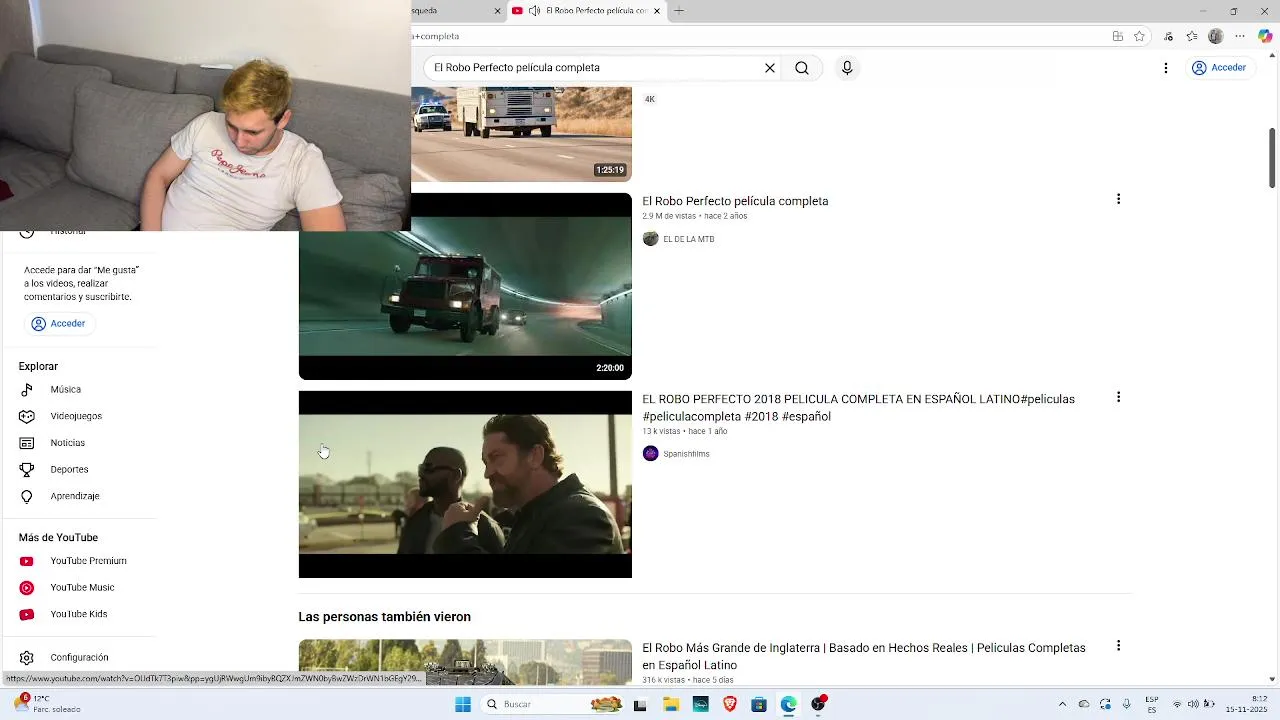
Task: Open the EL DE LA MTB channel
Action: pyautogui.click(x=688, y=239)
